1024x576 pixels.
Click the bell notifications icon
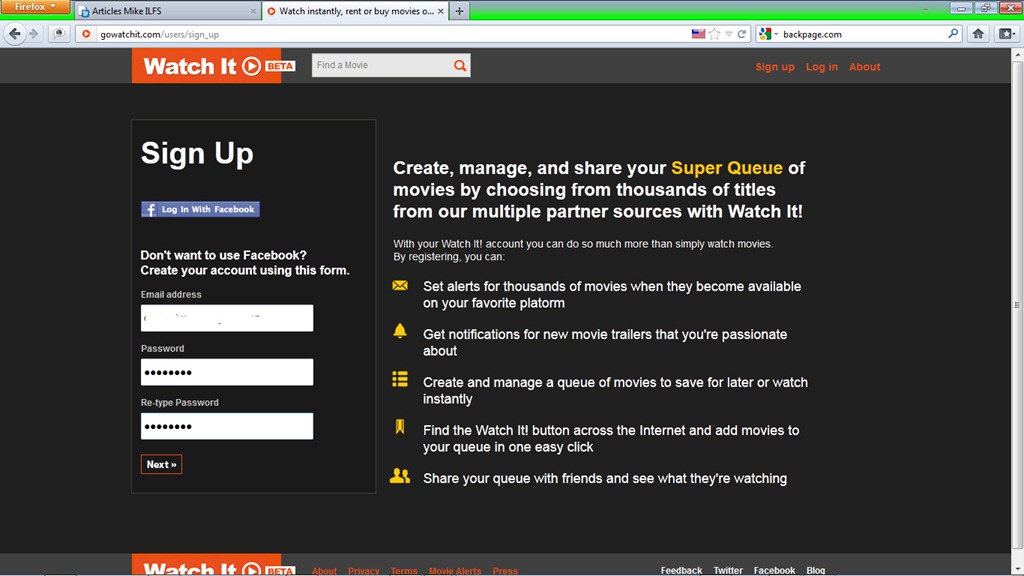[x=400, y=331]
